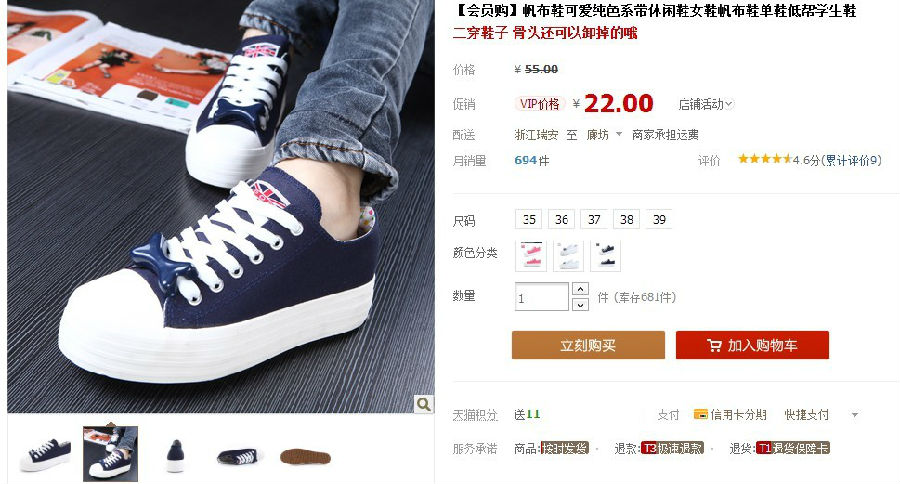Click the 加入购物车 add to cart button
The image size is (900, 484).
(752, 345)
